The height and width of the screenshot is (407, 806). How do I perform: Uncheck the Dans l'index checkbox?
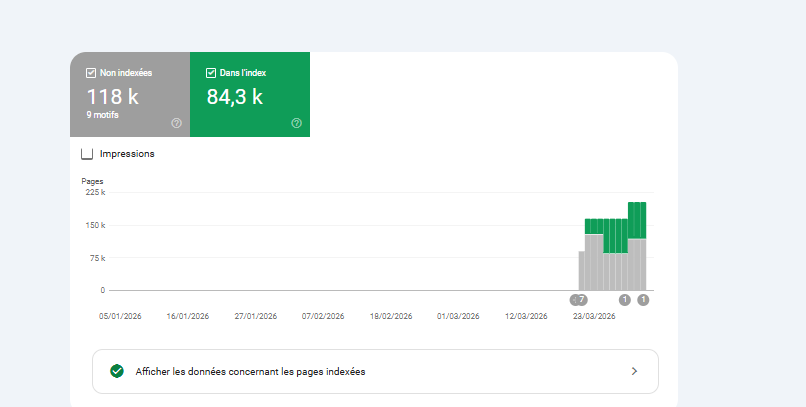pos(211,73)
